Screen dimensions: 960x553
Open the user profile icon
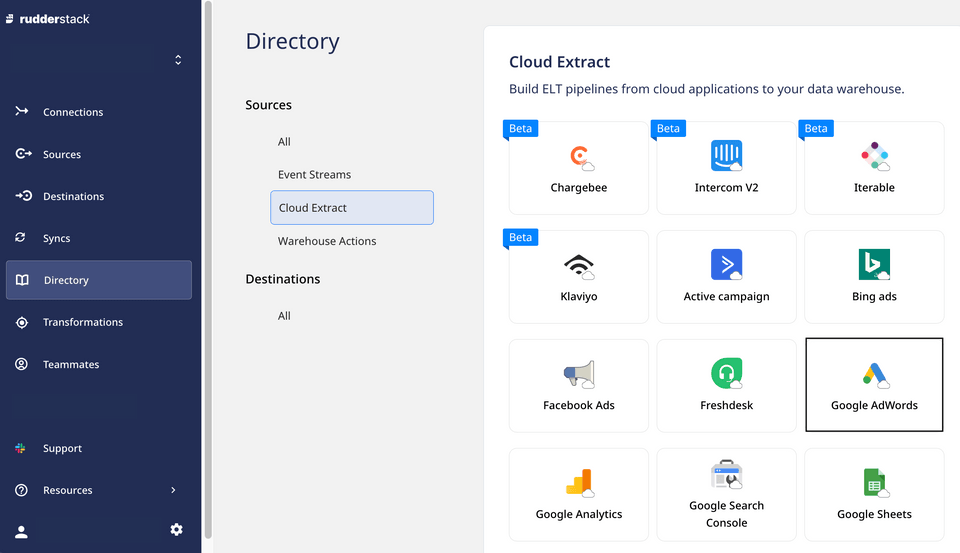21,532
